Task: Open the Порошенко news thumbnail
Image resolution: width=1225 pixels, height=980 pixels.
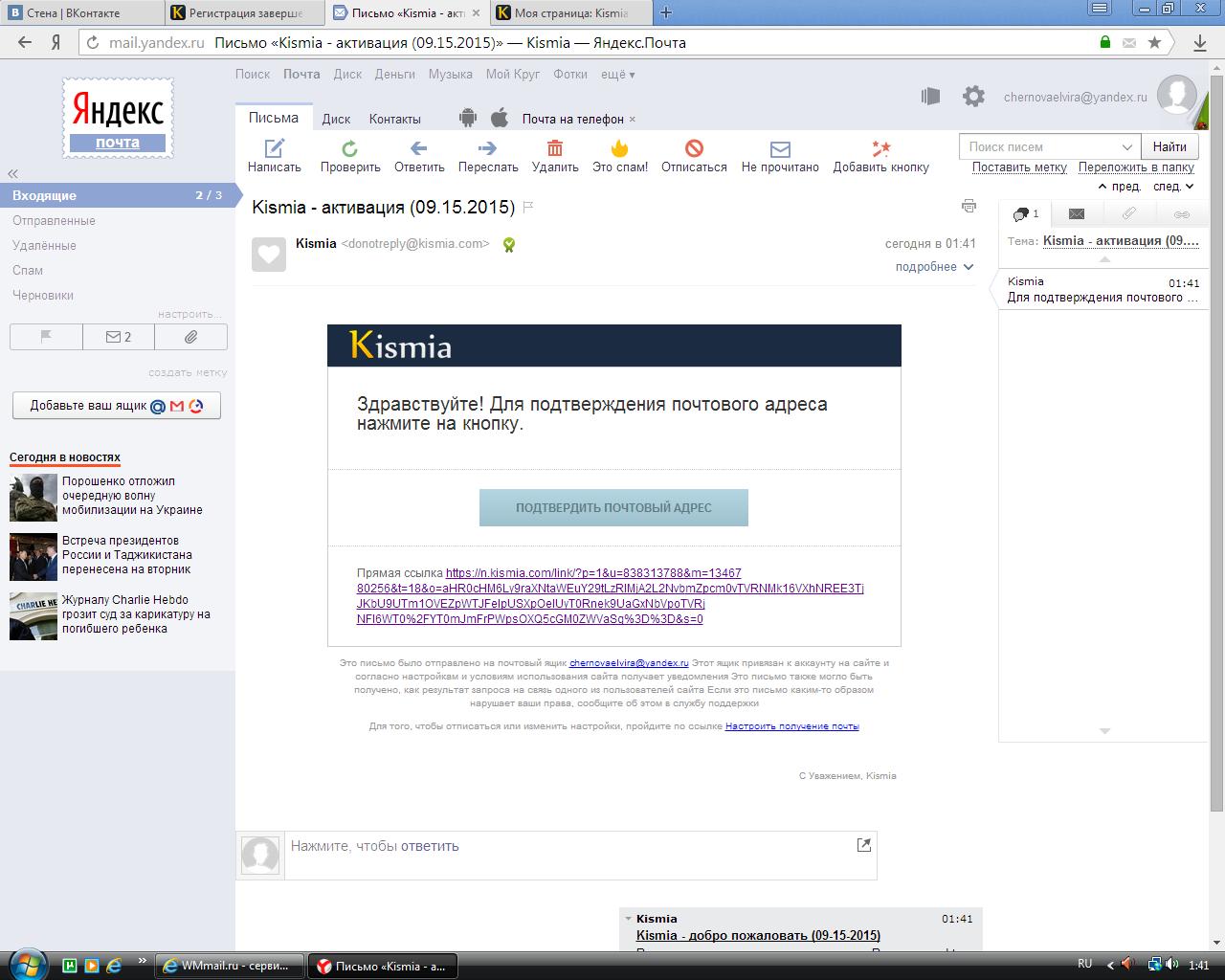Action: point(33,498)
